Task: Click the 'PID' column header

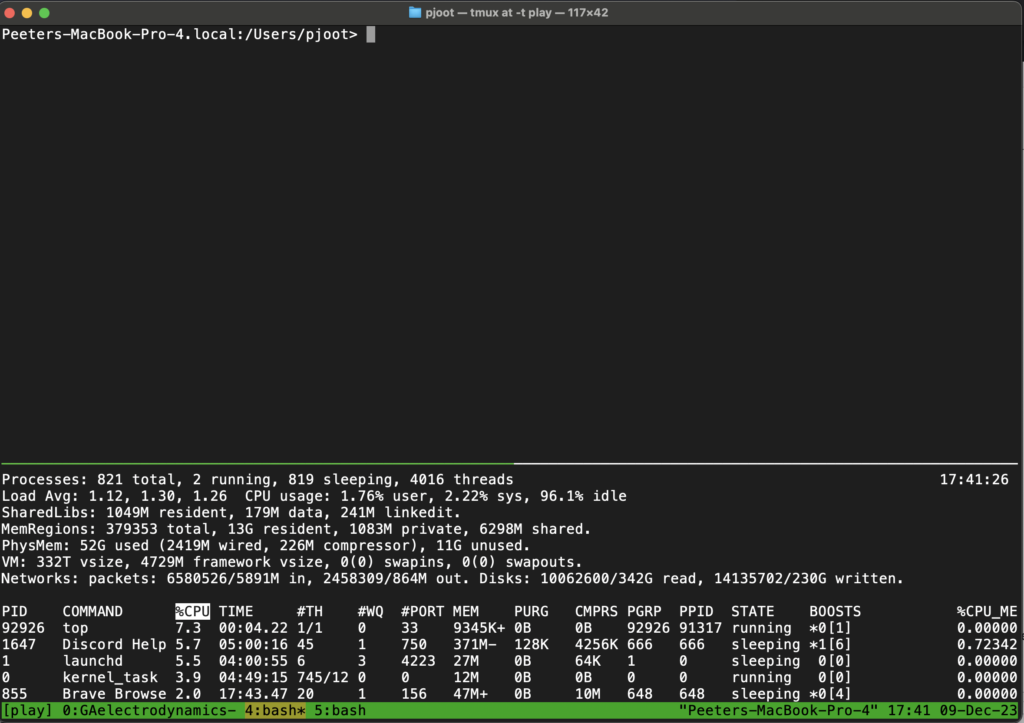Action: coord(14,611)
